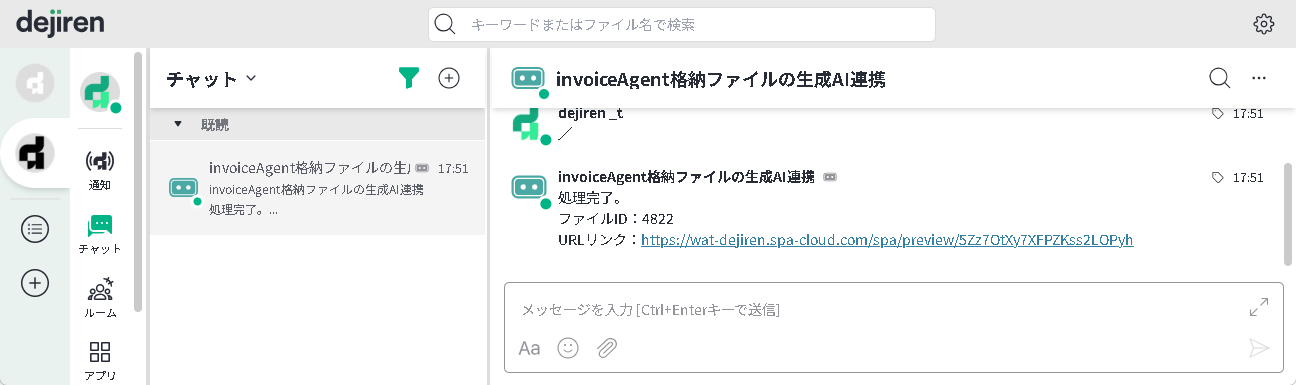This screenshot has height=385, width=1296.
Task: Start a new chat with plus icon
Action: pos(449,78)
